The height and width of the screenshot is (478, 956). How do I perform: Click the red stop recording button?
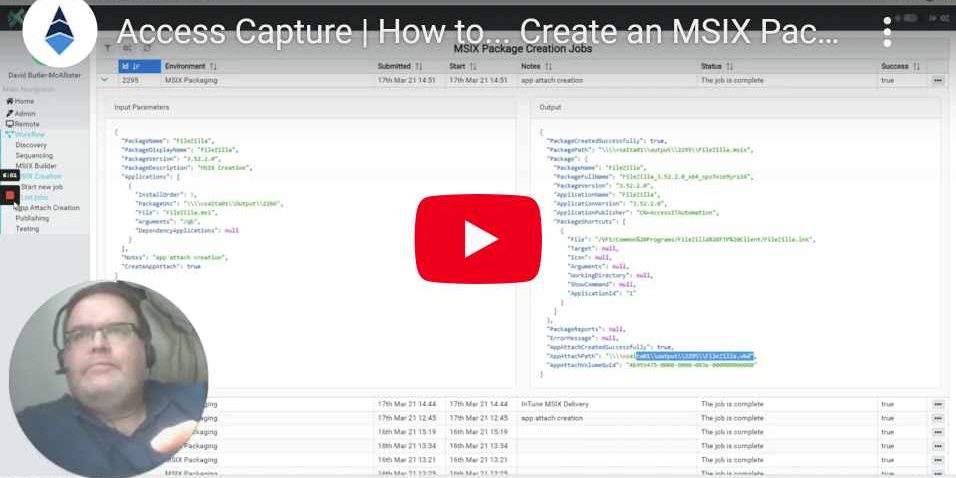[x=10, y=195]
